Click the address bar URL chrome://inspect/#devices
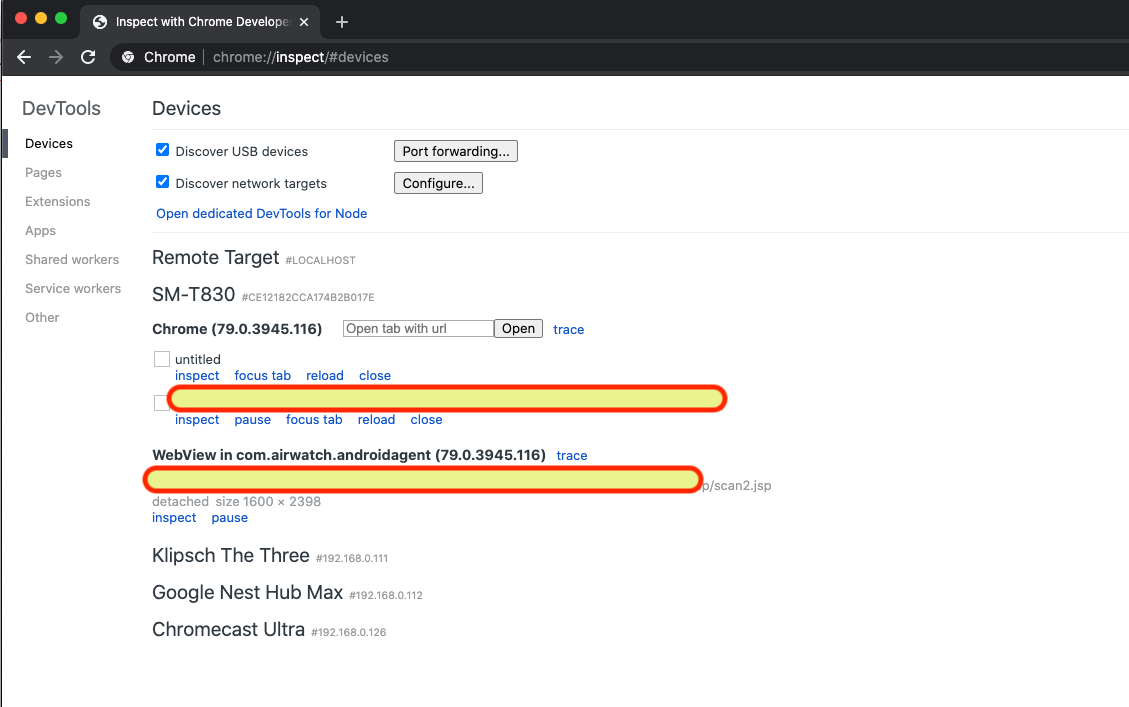Image resolution: width=1129 pixels, height=707 pixels. 300,57
